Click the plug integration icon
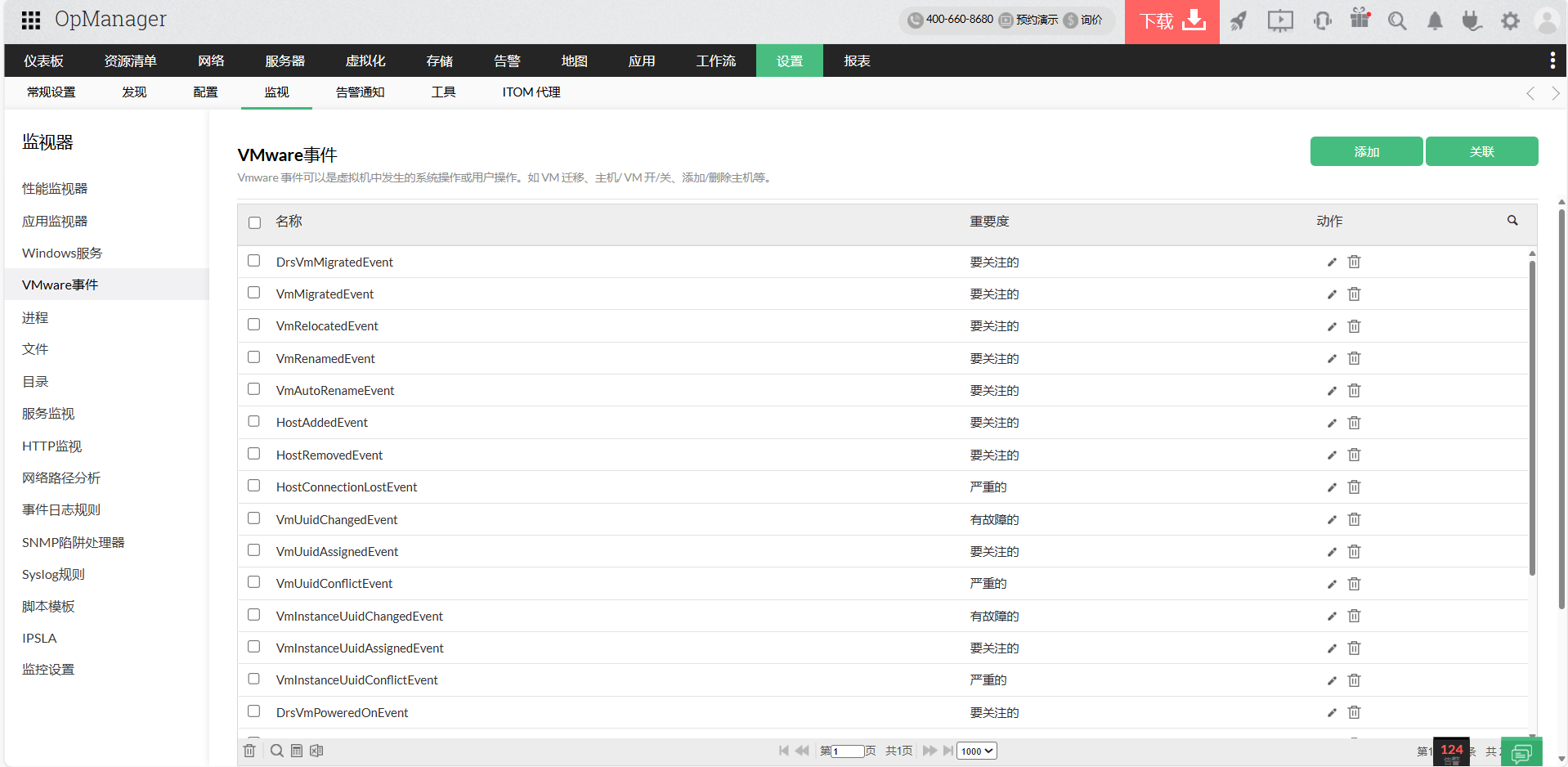 [x=1472, y=20]
